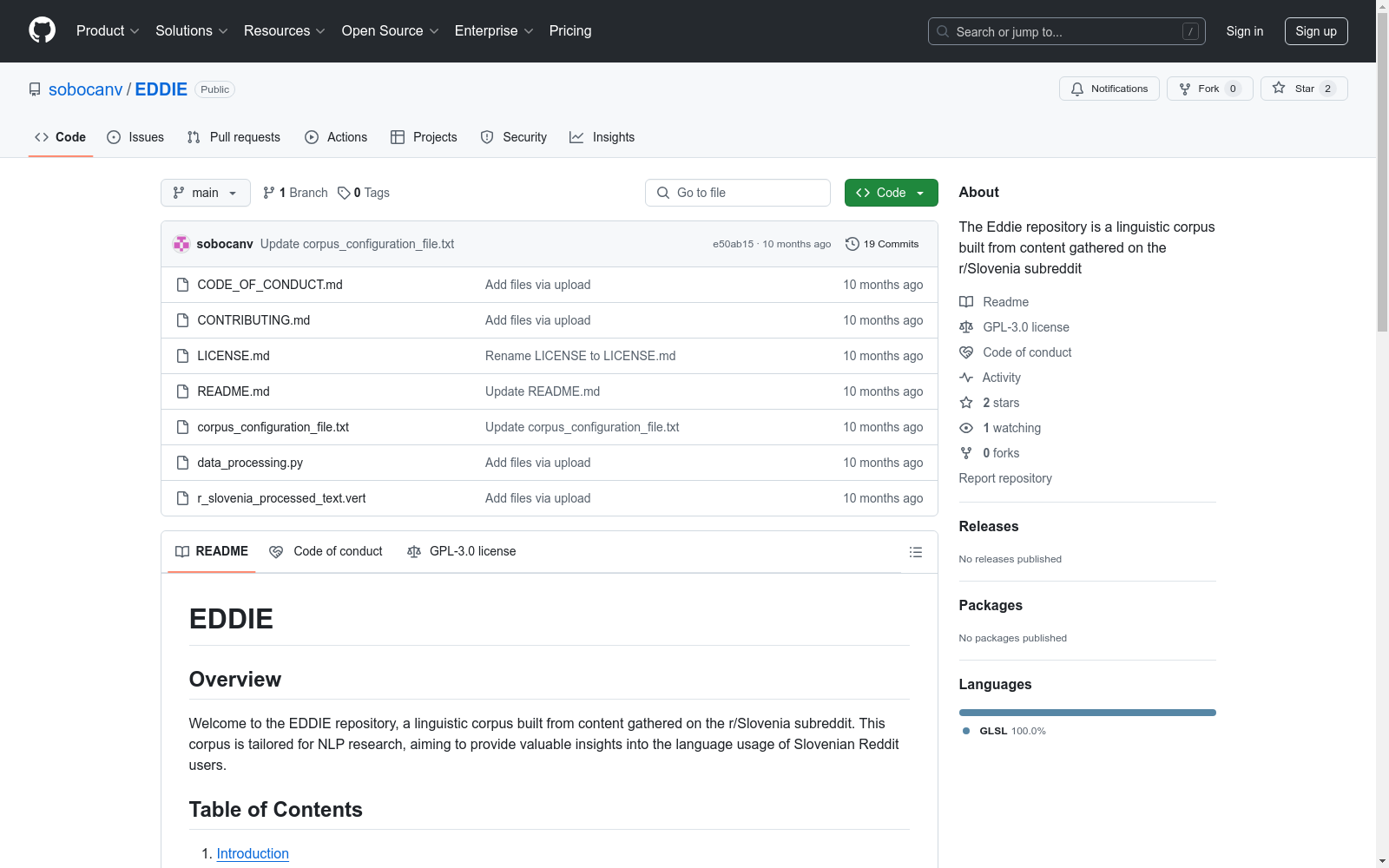Switch to the Insights tab
The height and width of the screenshot is (868, 1389).
pos(602,137)
